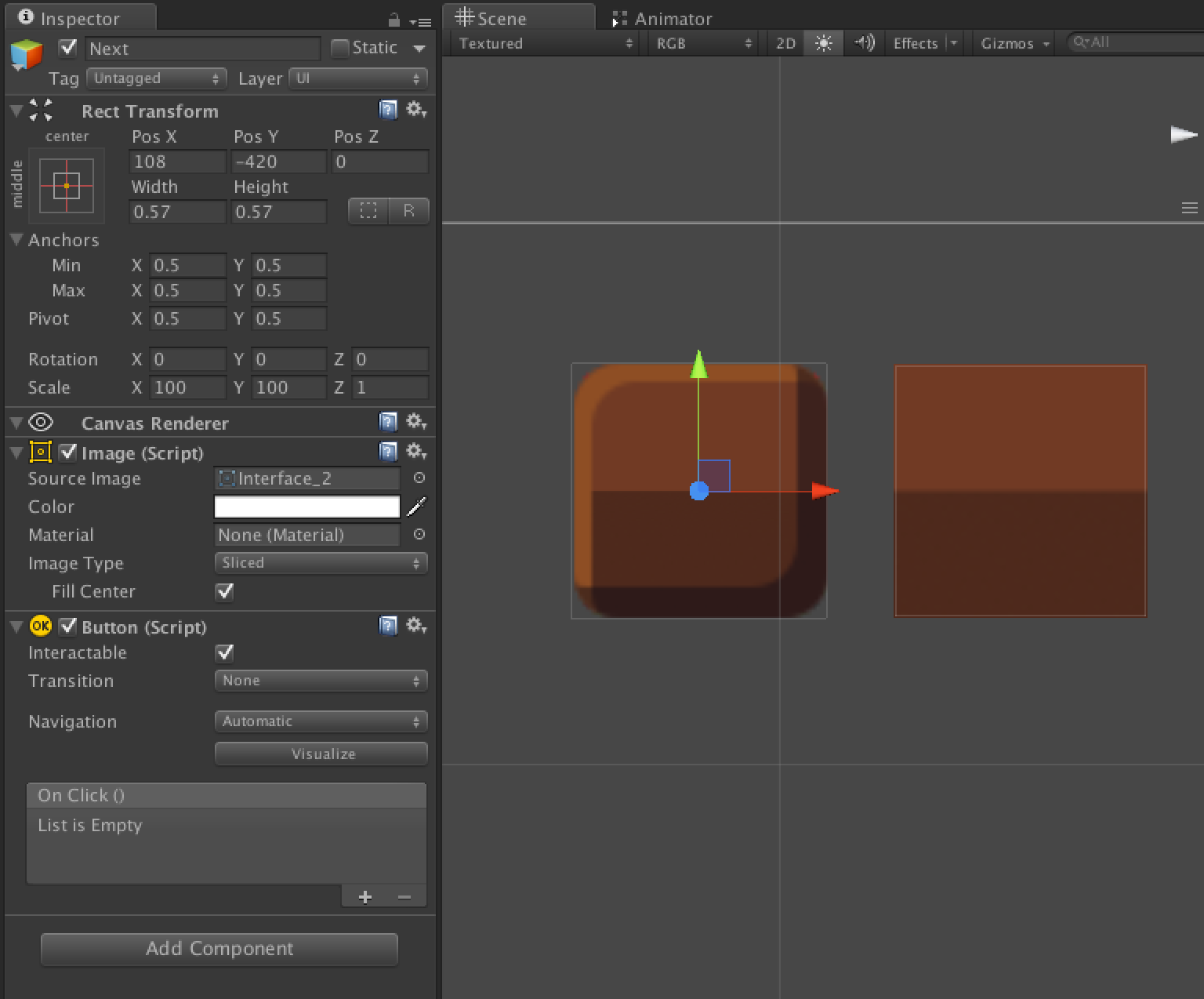Click the green Y-axis move gizmo arrow

[698, 365]
